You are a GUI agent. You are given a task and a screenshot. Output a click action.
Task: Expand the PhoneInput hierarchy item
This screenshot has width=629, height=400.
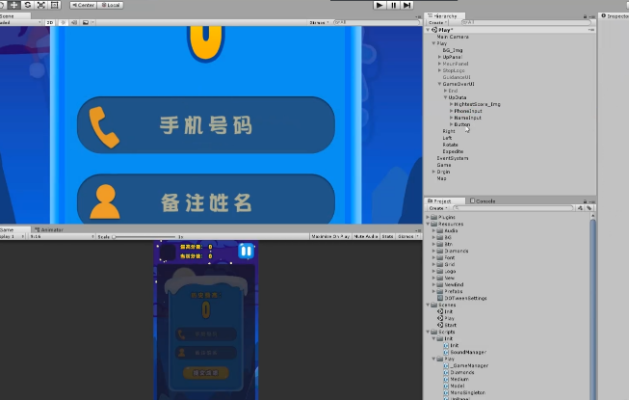click(451, 111)
